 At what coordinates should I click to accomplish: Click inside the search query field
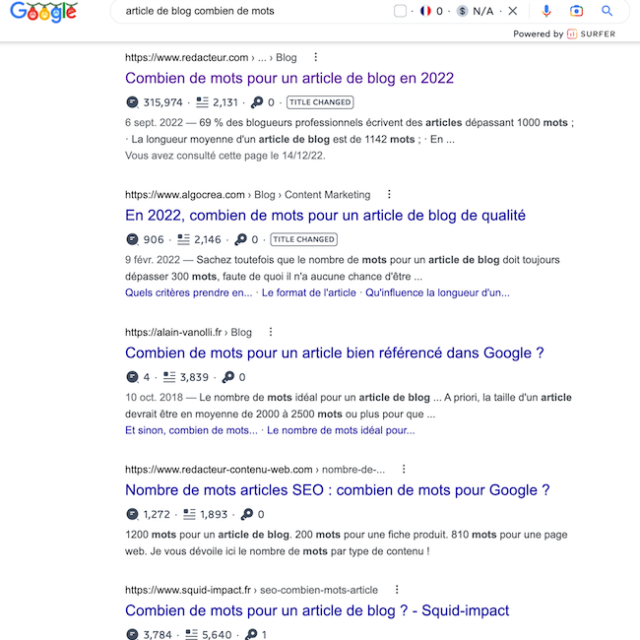coord(253,11)
